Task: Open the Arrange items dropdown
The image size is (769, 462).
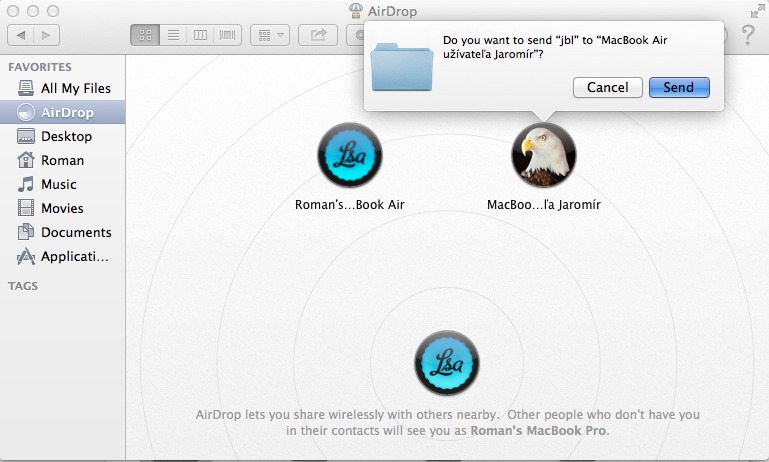Action: [x=270, y=35]
